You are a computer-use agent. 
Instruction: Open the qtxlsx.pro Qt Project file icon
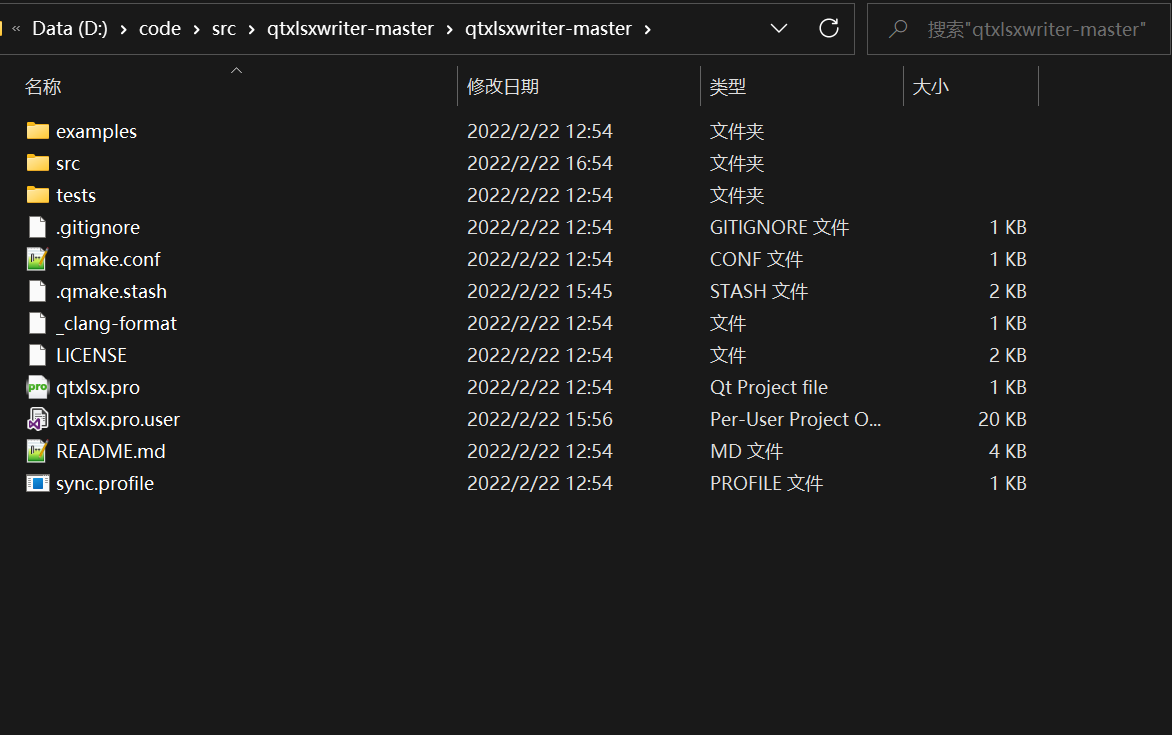[x=36, y=387]
